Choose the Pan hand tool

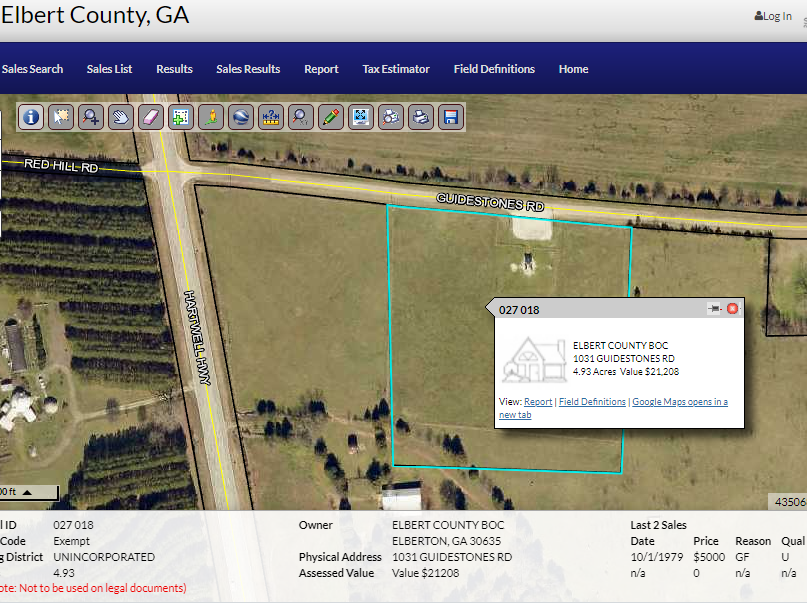(x=121, y=117)
